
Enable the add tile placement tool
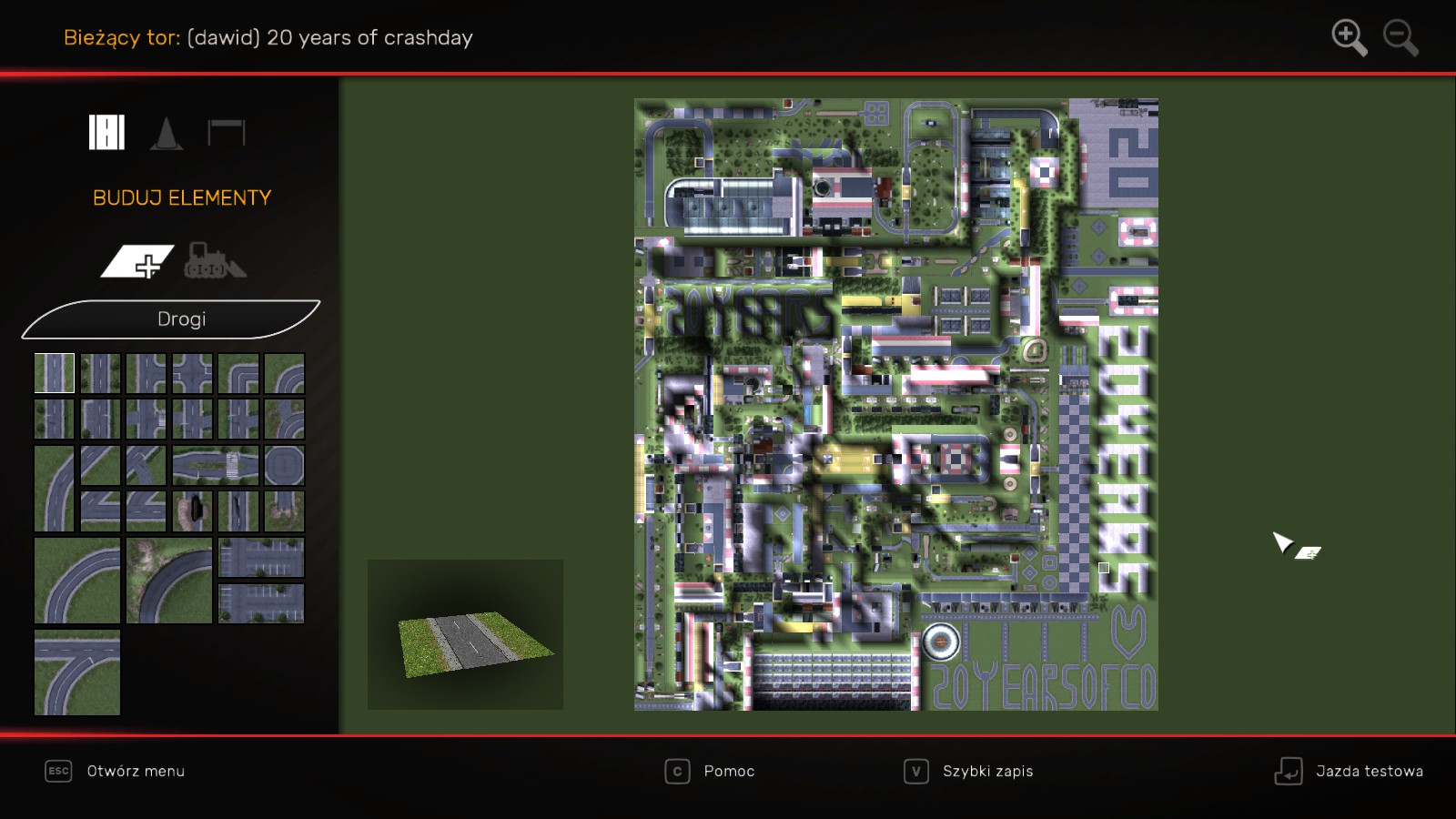[x=137, y=262]
